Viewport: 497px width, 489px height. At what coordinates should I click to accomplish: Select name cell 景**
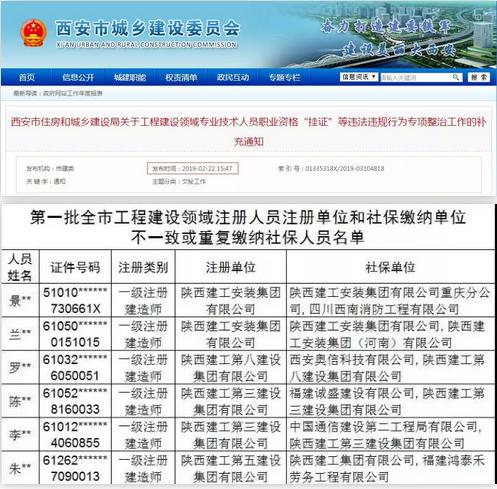20,300
